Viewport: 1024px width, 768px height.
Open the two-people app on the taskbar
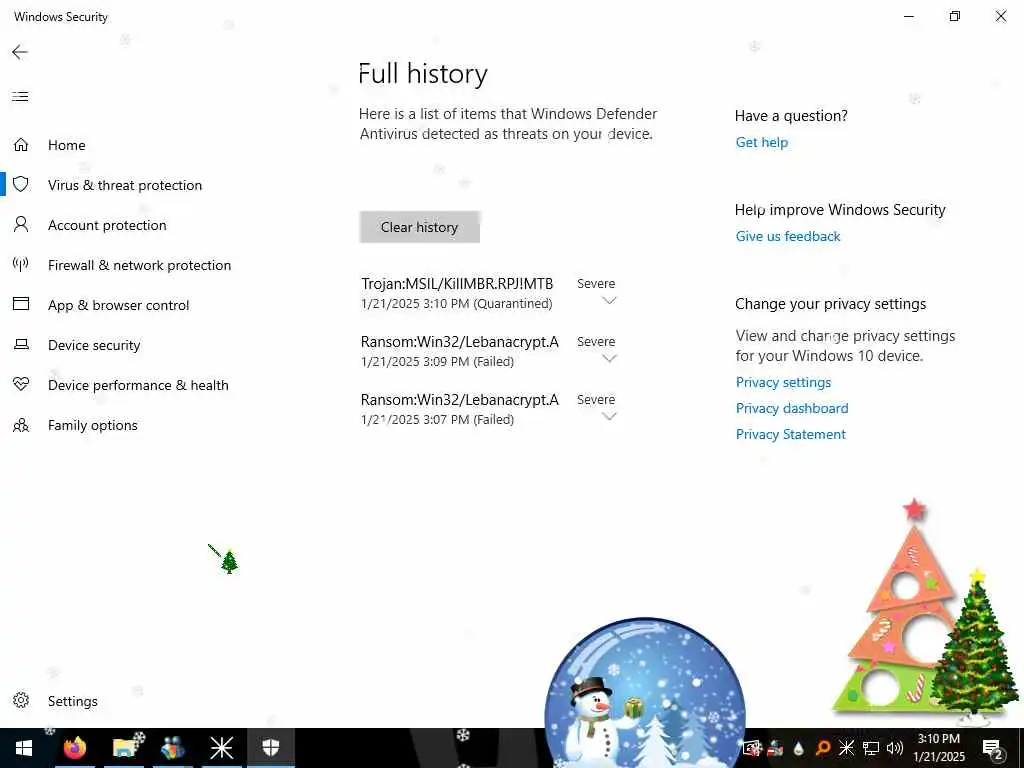pos(173,747)
